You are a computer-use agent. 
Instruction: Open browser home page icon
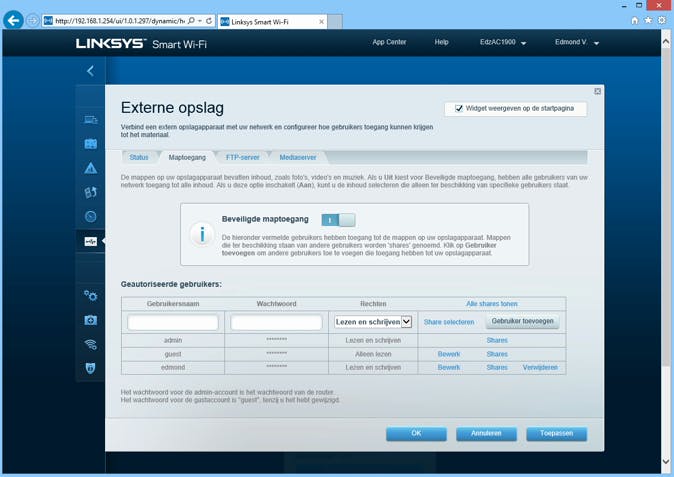click(x=634, y=20)
